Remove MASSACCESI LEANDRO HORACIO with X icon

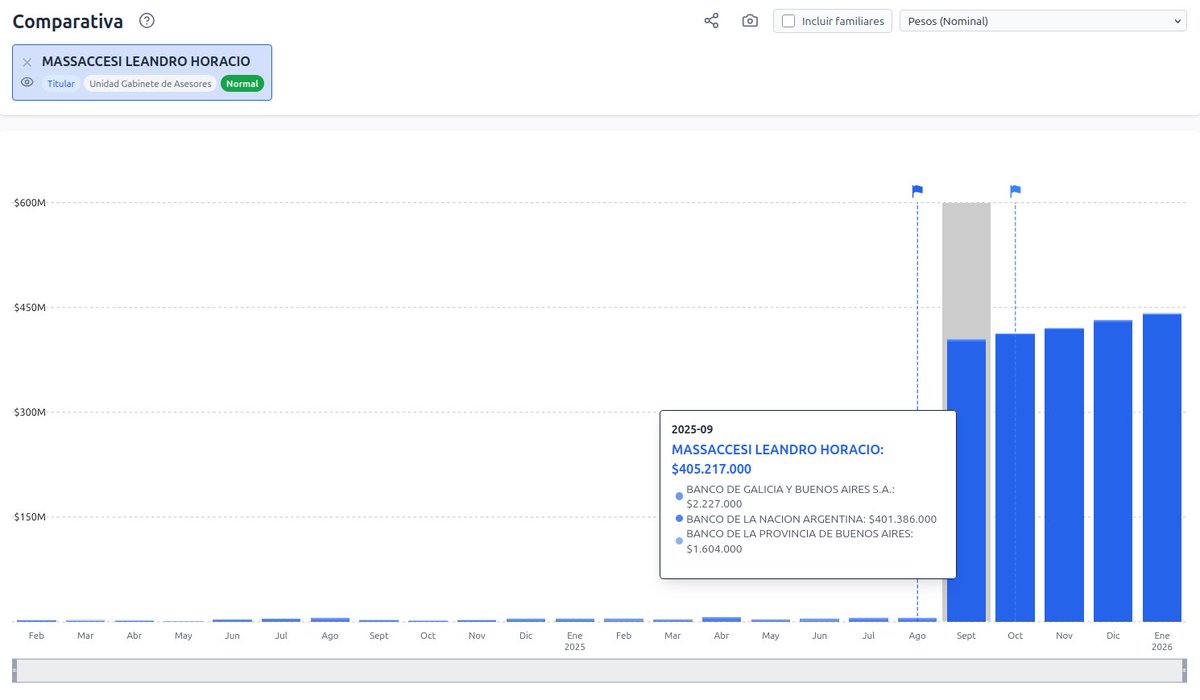27,62
